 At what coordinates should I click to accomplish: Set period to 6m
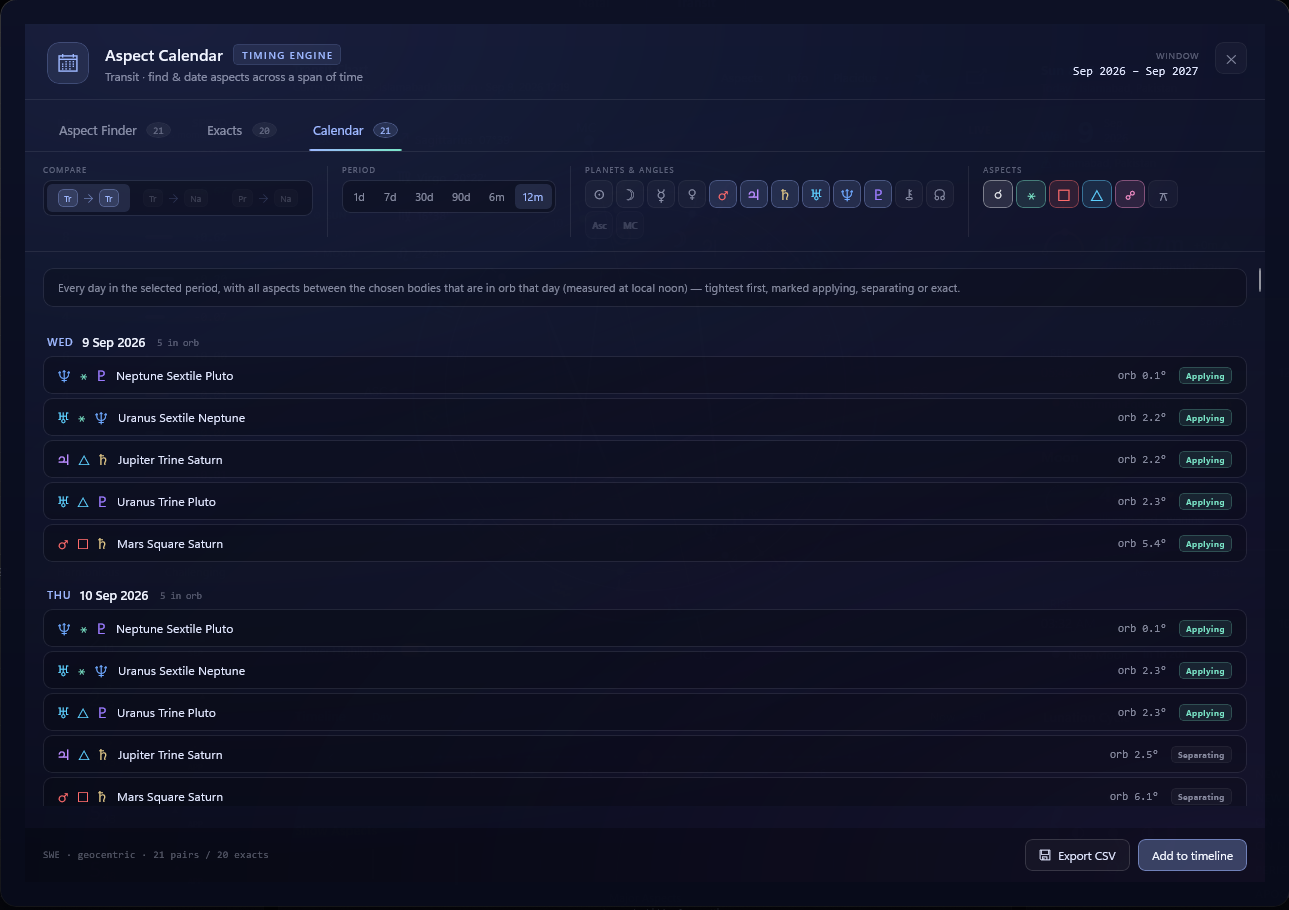pyautogui.click(x=497, y=197)
